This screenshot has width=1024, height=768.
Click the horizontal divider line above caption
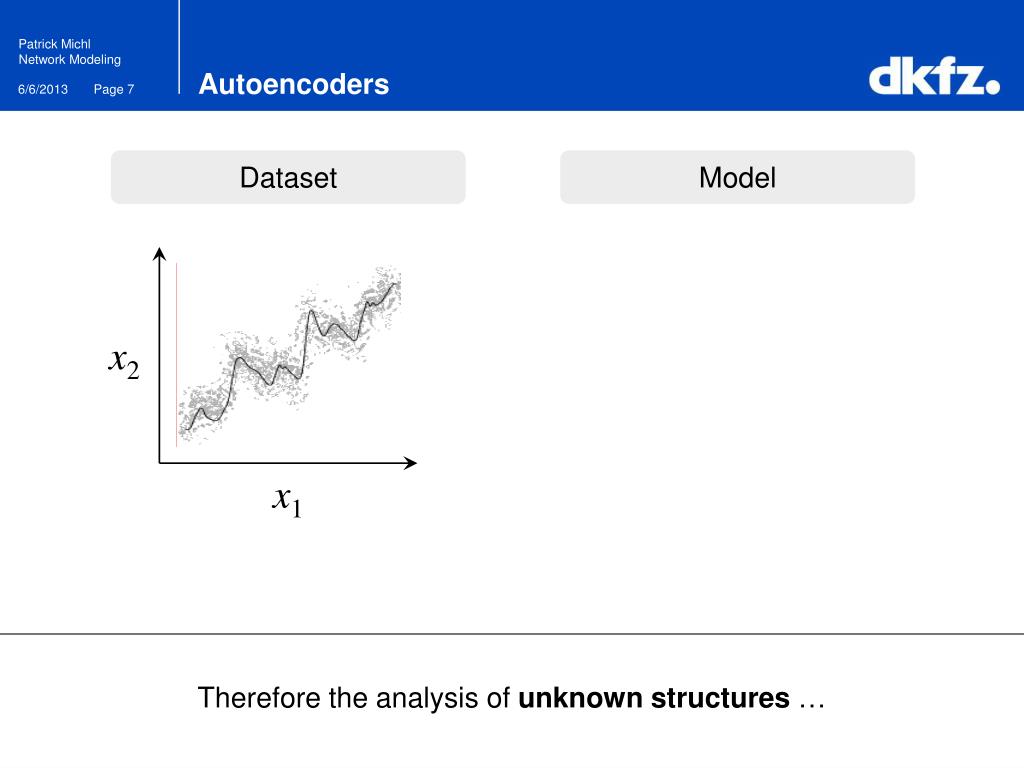pyautogui.click(x=512, y=633)
